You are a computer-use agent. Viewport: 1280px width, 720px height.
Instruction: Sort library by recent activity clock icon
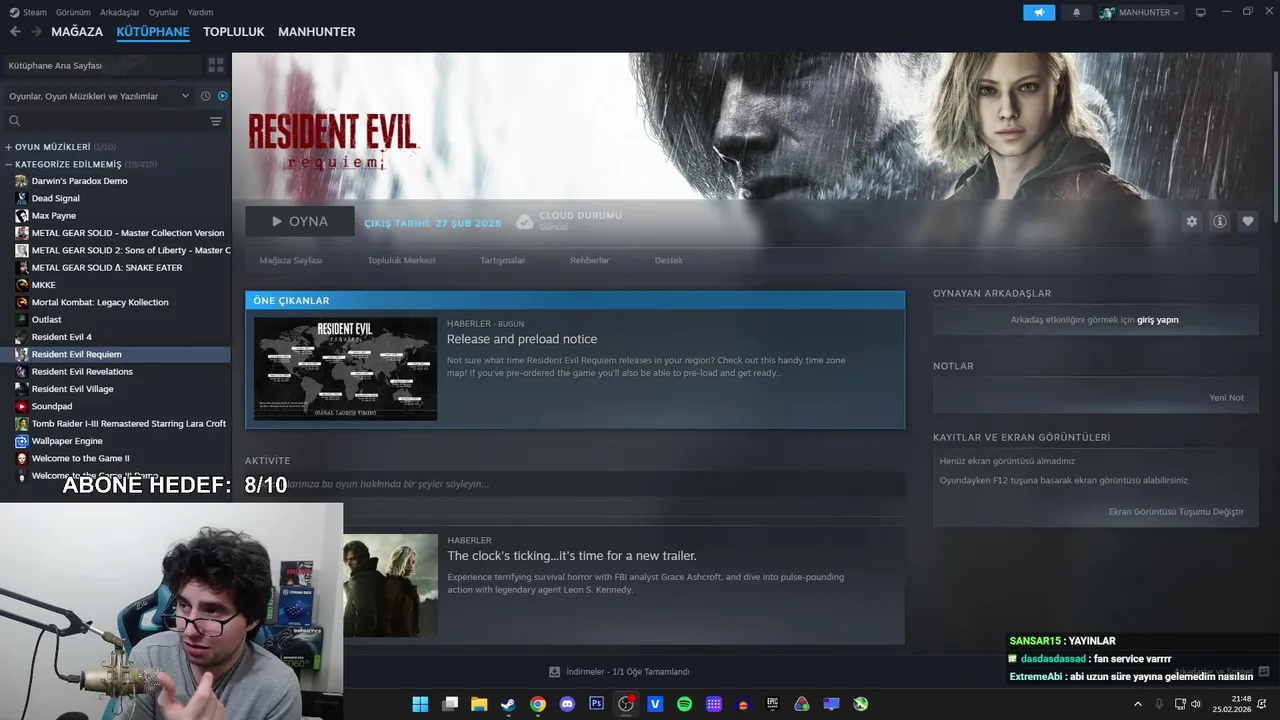click(x=205, y=96)
